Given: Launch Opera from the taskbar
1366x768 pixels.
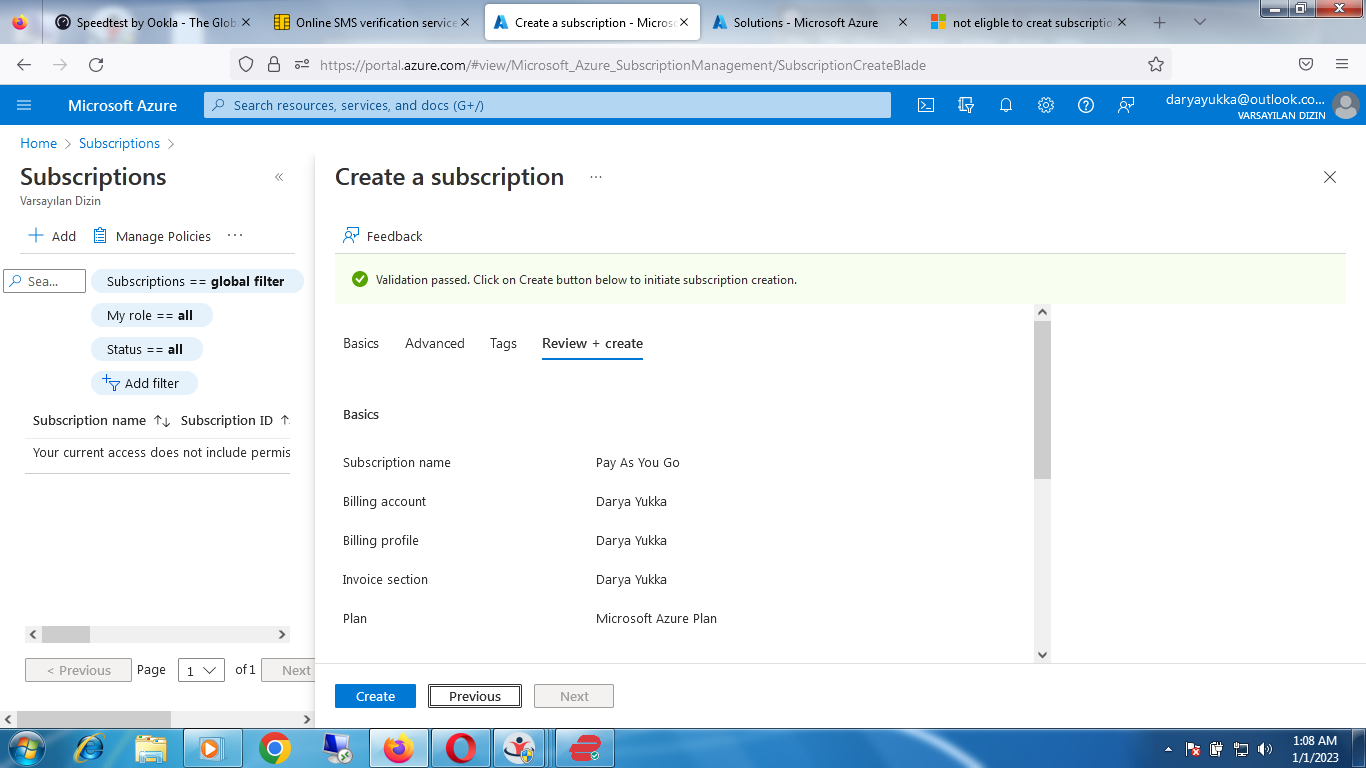Looking at the screenshot, I should (461, 748).
